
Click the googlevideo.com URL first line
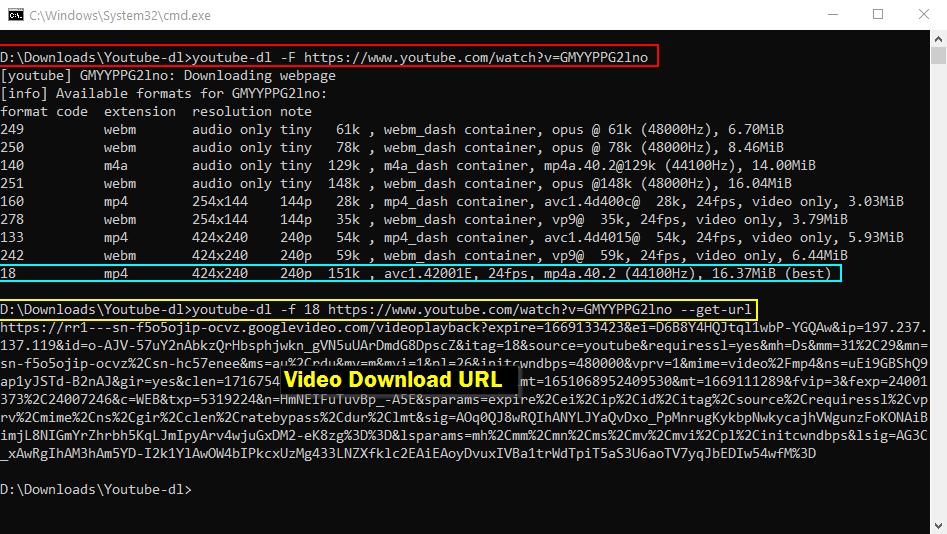click(x=464, y=327)
